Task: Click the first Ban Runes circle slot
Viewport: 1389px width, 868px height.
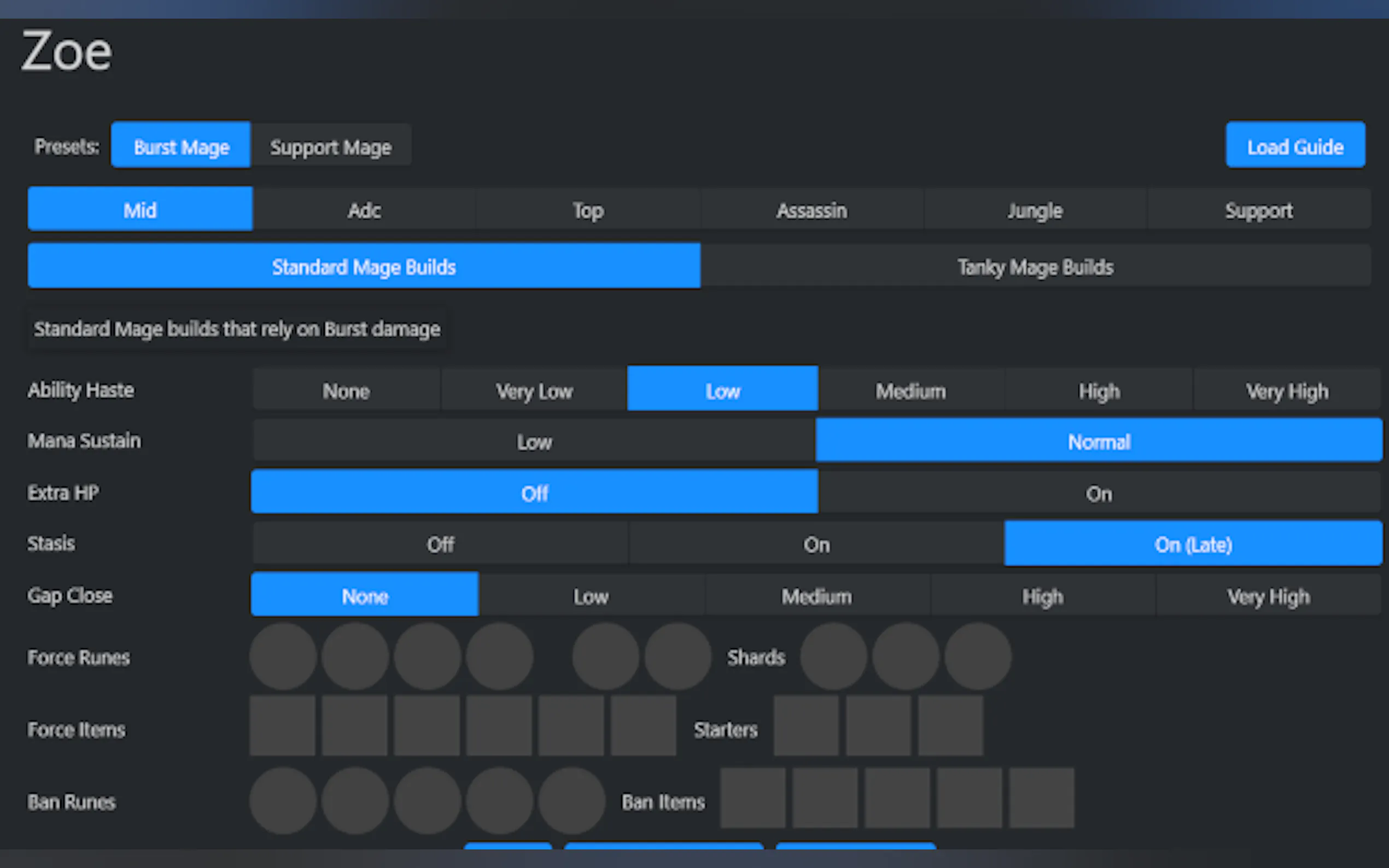Action: (x=283, y=801)
